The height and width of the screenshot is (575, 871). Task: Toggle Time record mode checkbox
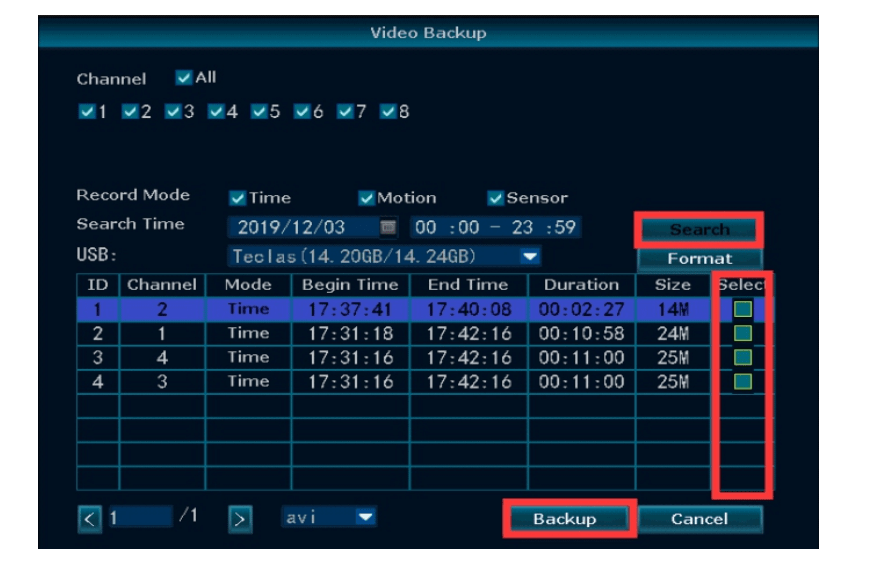(237, 198)
